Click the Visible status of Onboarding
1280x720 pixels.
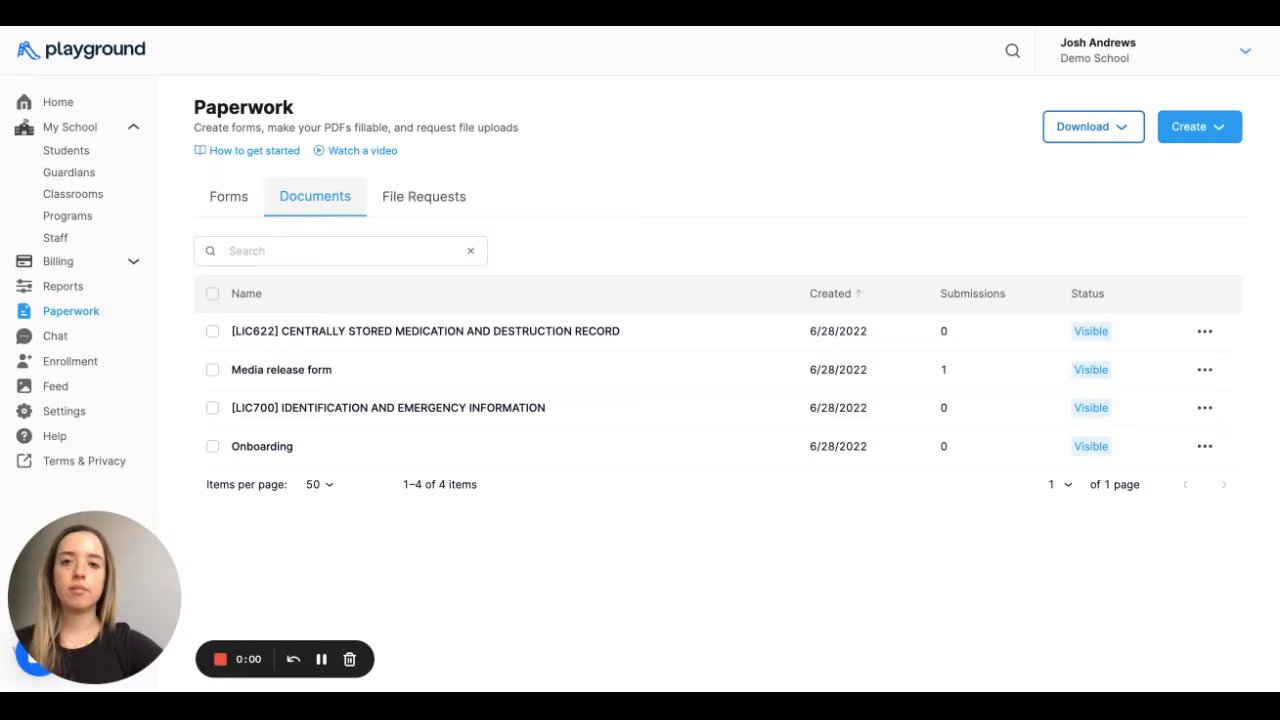1091,446
